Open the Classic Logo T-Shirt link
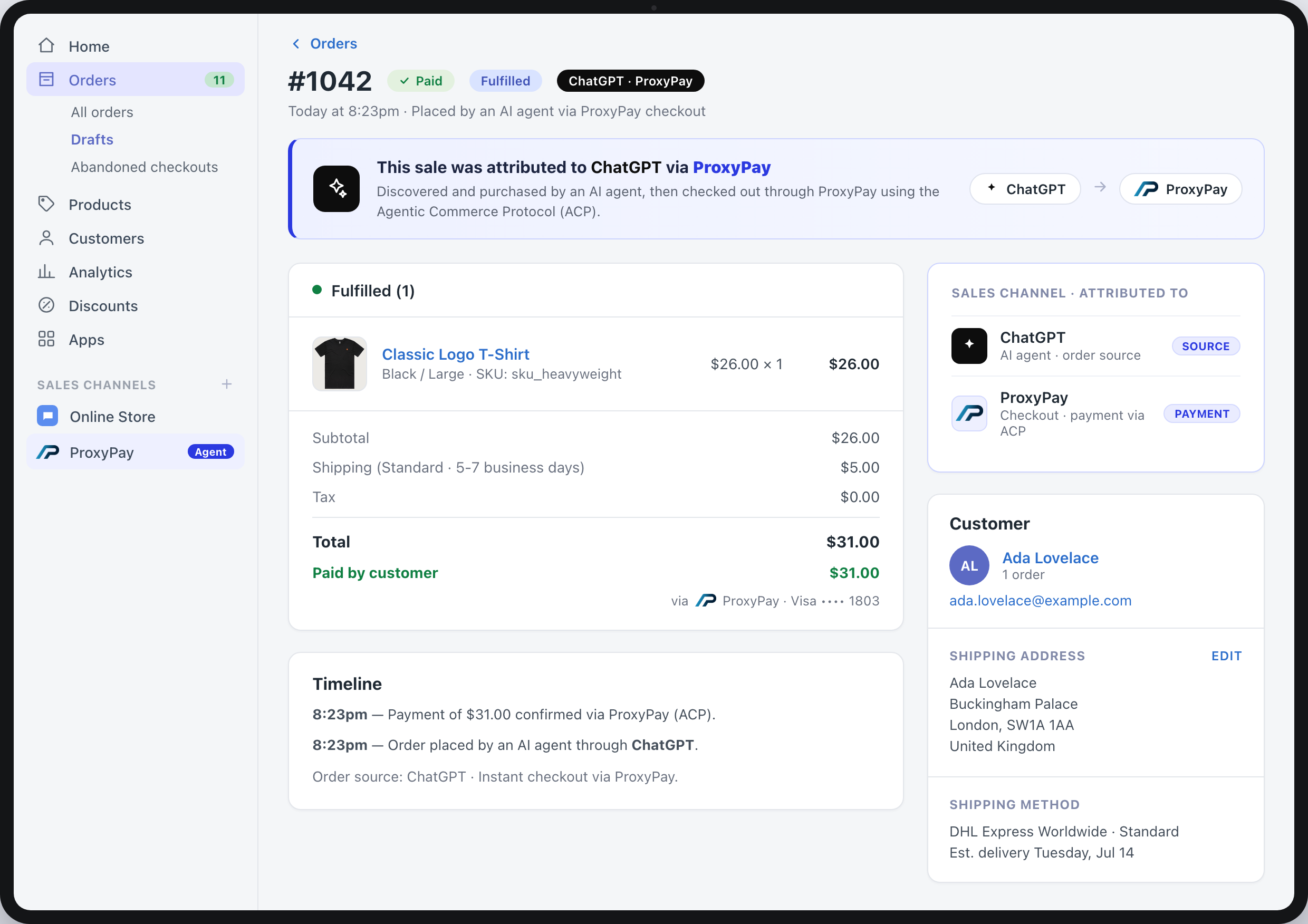Viewport: 1308px width, 924px height. click(x=455, y=354)
